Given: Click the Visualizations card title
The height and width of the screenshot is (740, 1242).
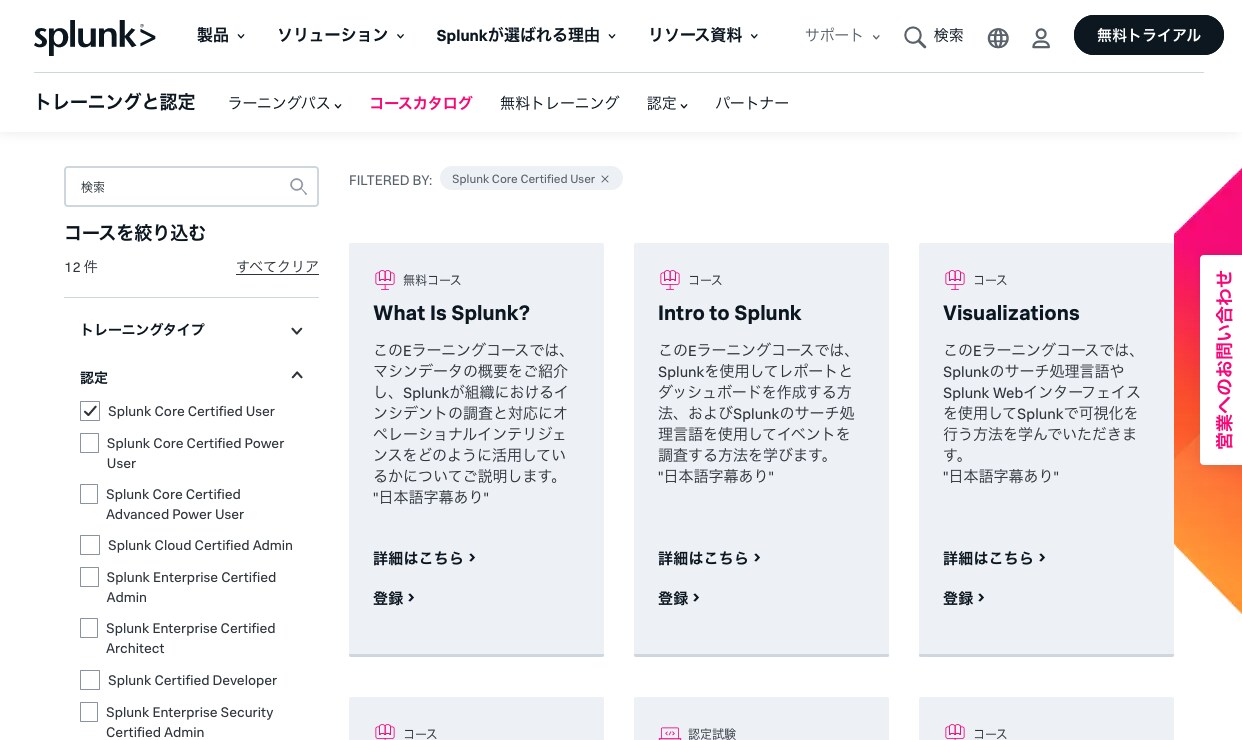Looking at the screenshot, I should pyautogui.click(x=1011, y=313).
